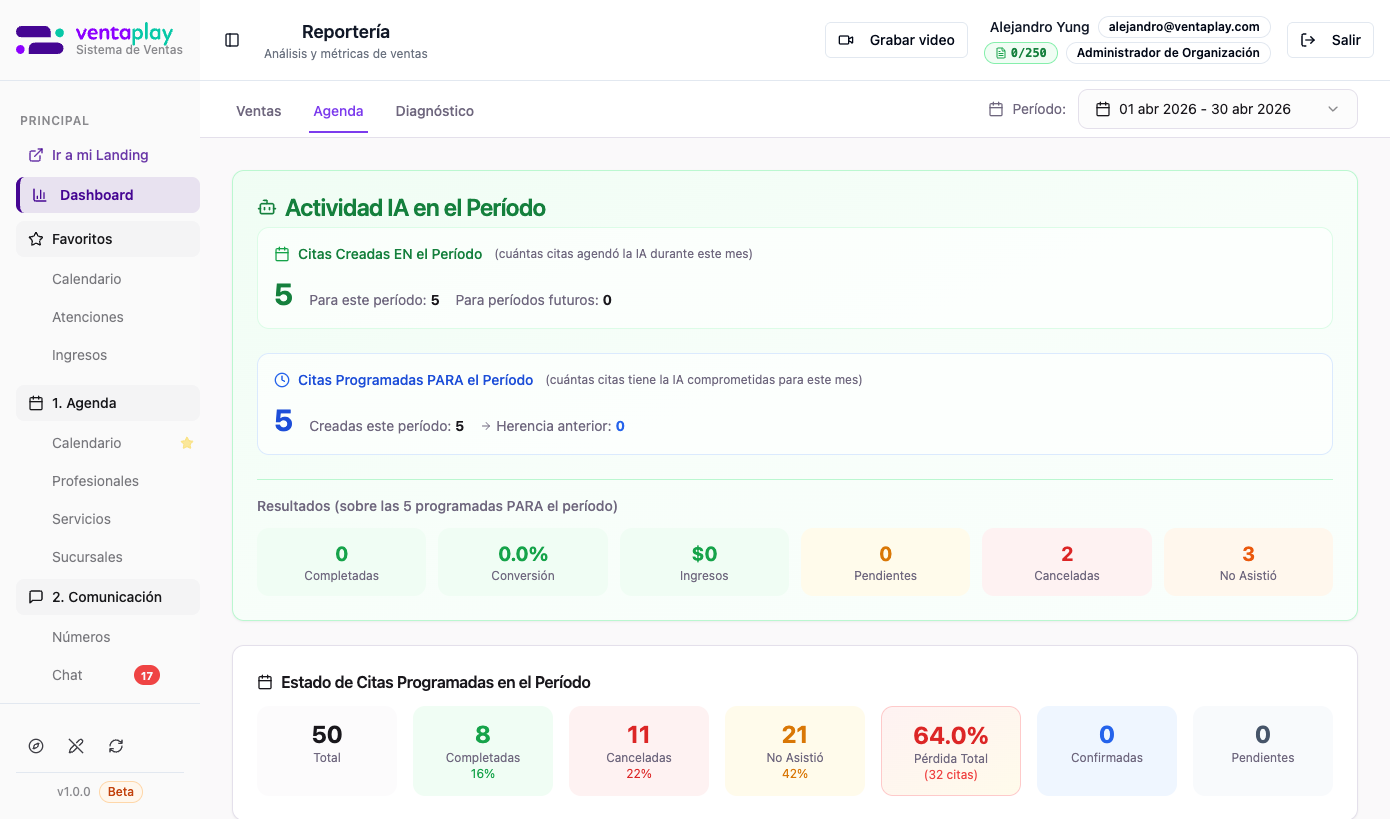
Task: Click the red 17 badge next to Chat
Action: pos(147,675)
